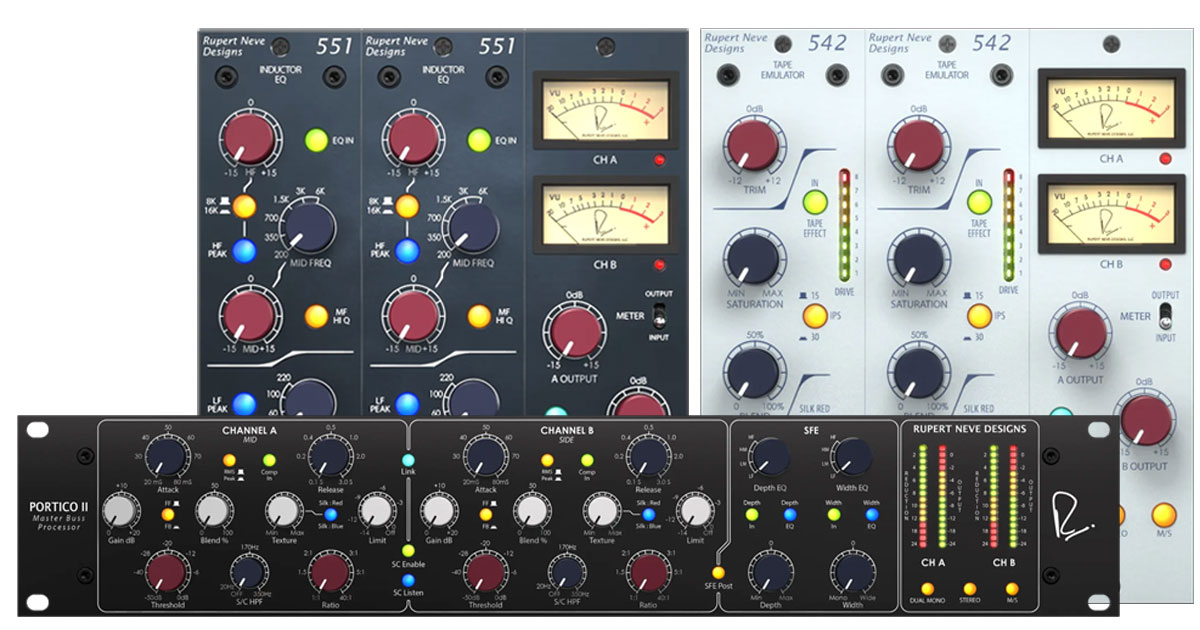Enable Channel B Comp In button
1200x630 pixels.
click(x=586, y=461)
